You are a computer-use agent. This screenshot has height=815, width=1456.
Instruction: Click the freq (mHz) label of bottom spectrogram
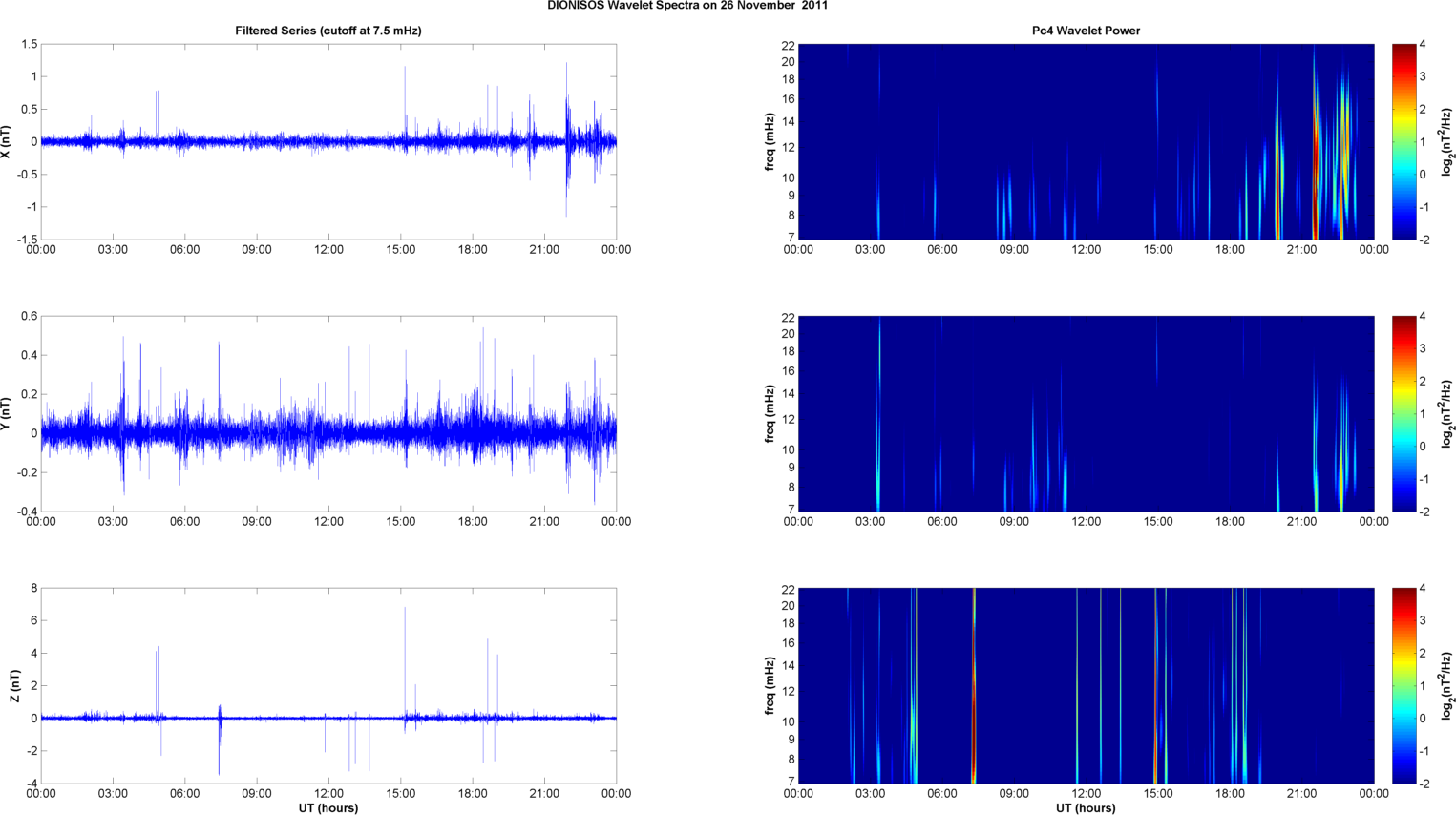pos(770,685)
